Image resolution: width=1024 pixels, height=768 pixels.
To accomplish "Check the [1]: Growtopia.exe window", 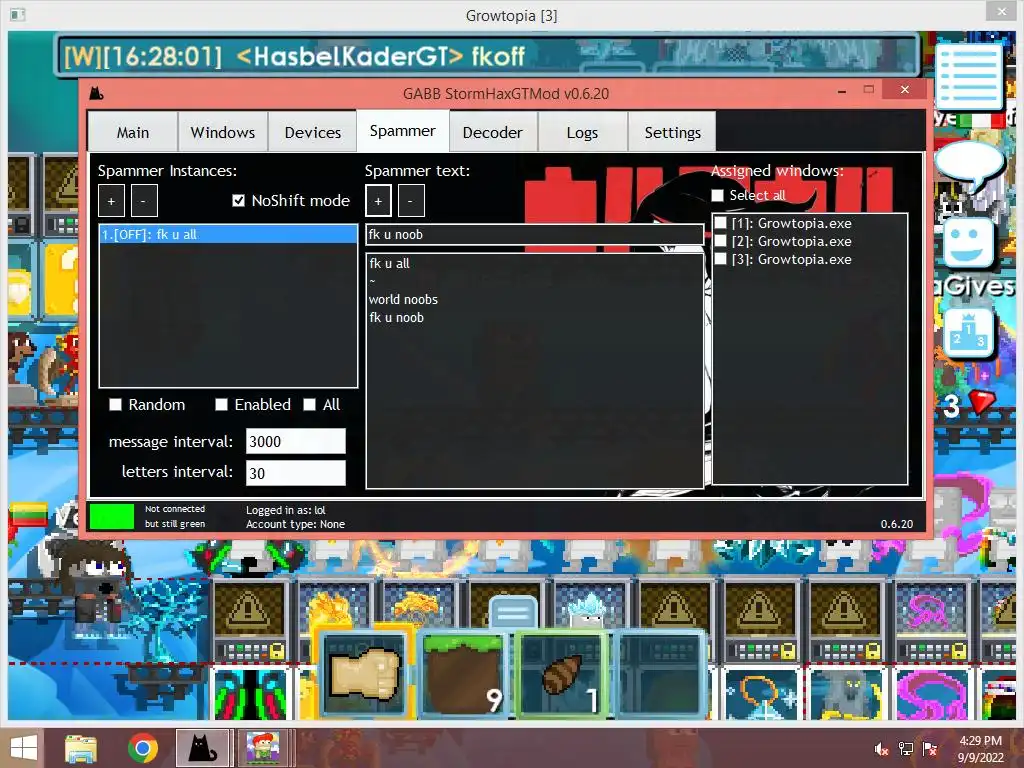I will click(x=720, y=223).
